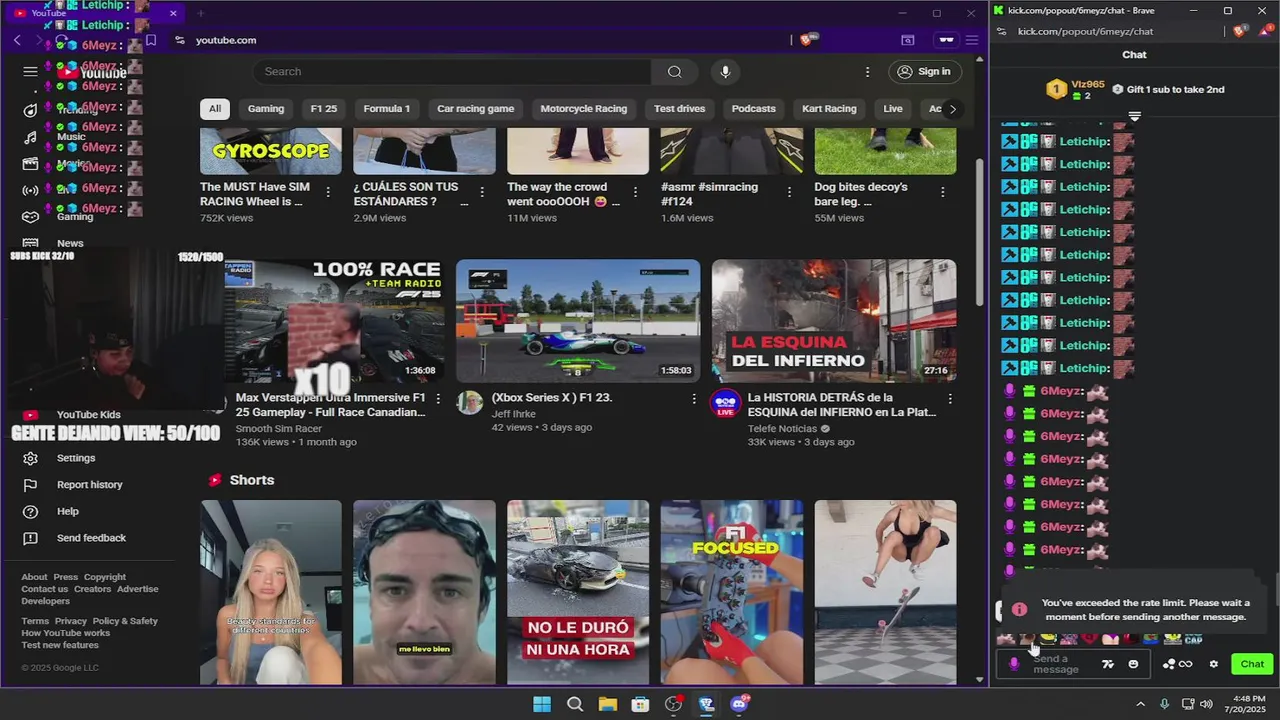Open the How YouTube works link

coord(66,633)
